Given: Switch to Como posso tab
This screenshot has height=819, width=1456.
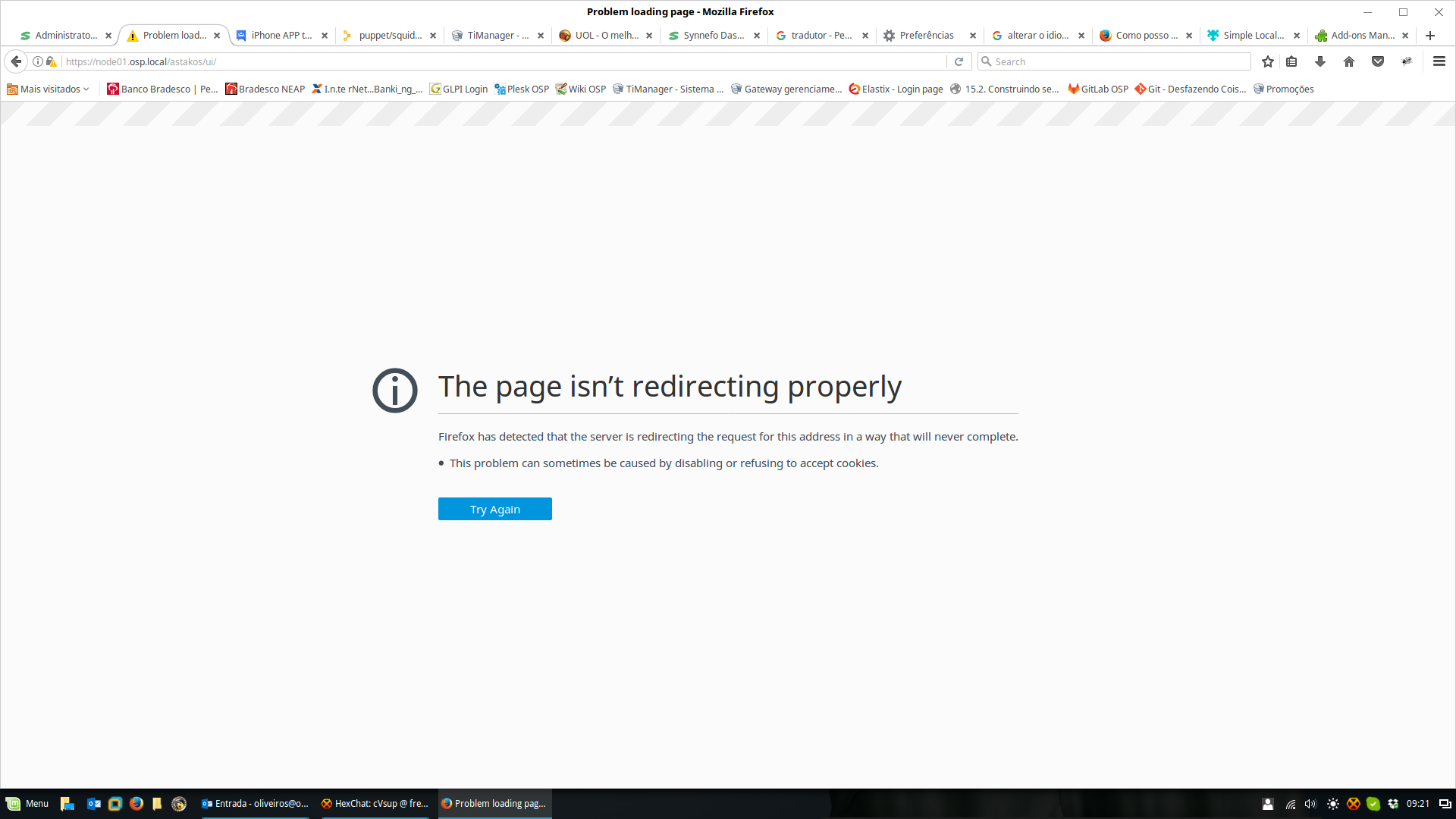Looking at the screenshot, I should tap(1146, 36).
